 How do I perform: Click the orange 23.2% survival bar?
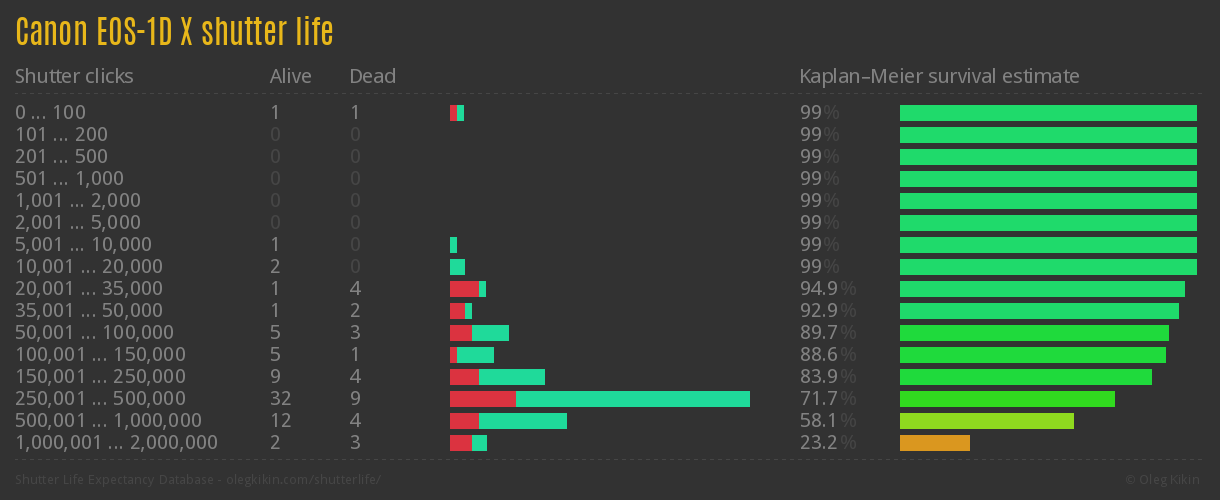934,443
